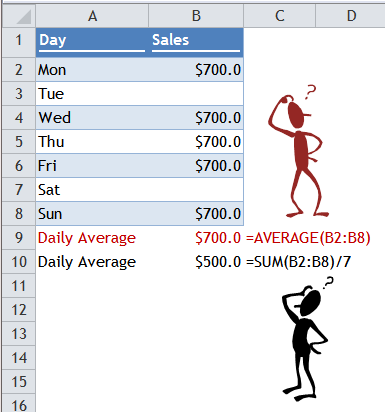
Task: Select column A header
Action: [92, 16]
